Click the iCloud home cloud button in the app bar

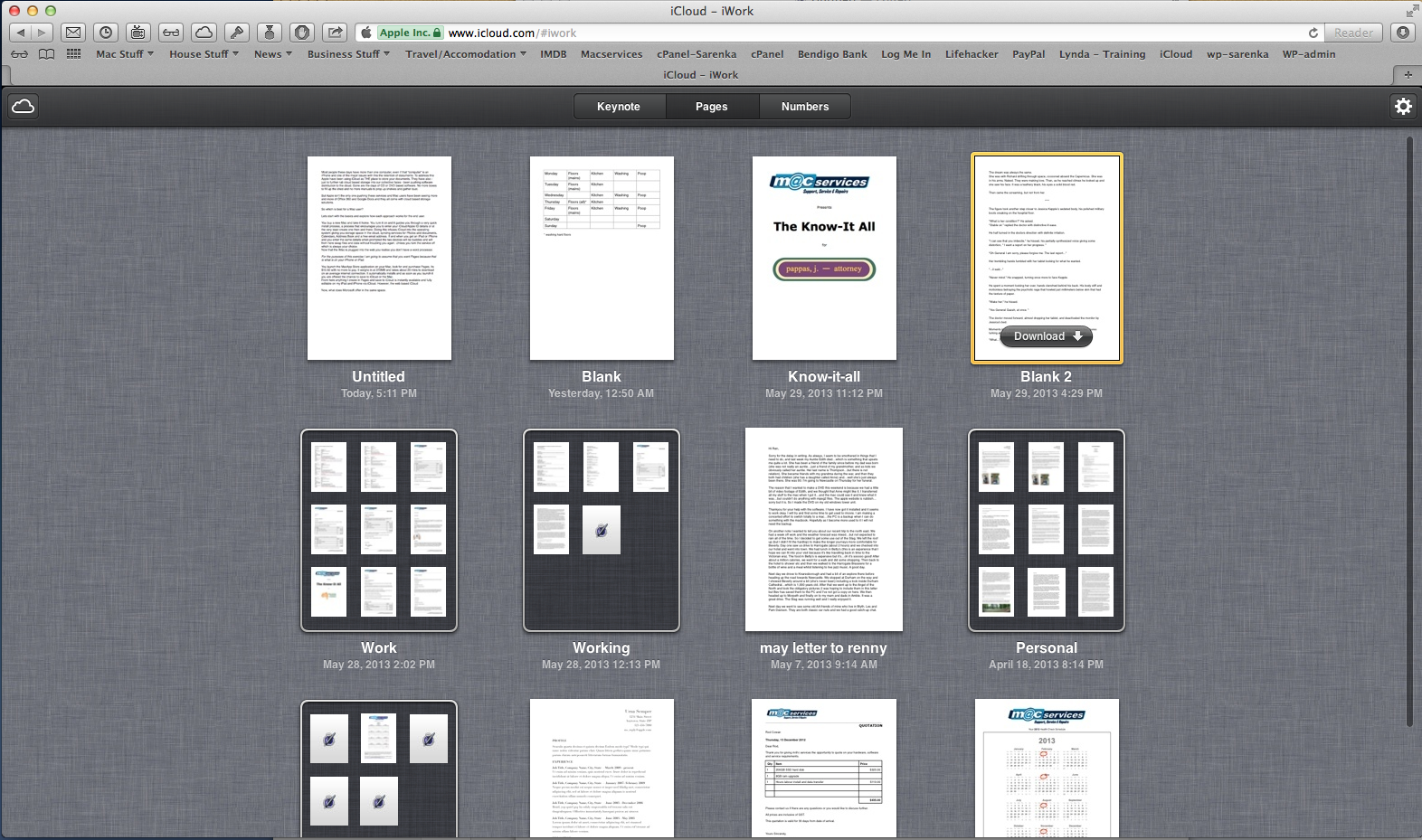tap(24, 107)
